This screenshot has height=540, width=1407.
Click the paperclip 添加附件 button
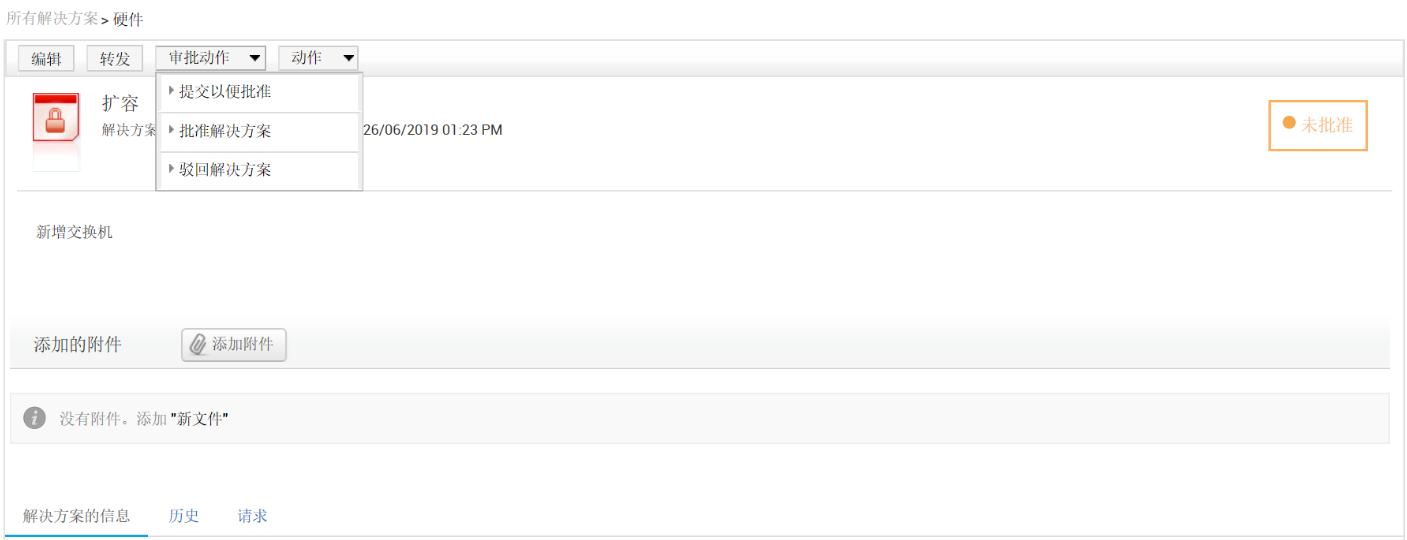click(x=234, y=345)
